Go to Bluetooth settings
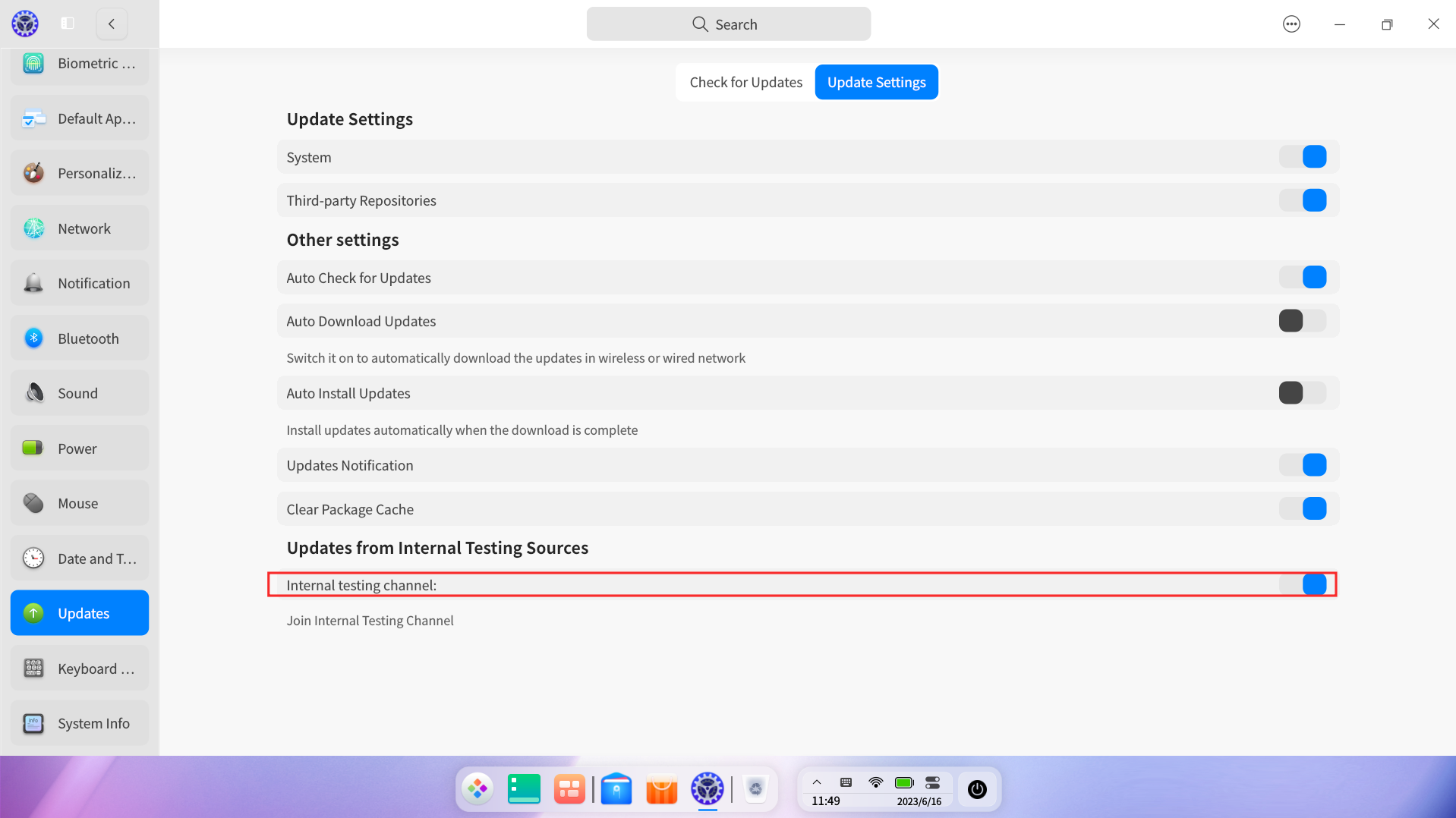1456x818 pixels. [x=80, y=338]
